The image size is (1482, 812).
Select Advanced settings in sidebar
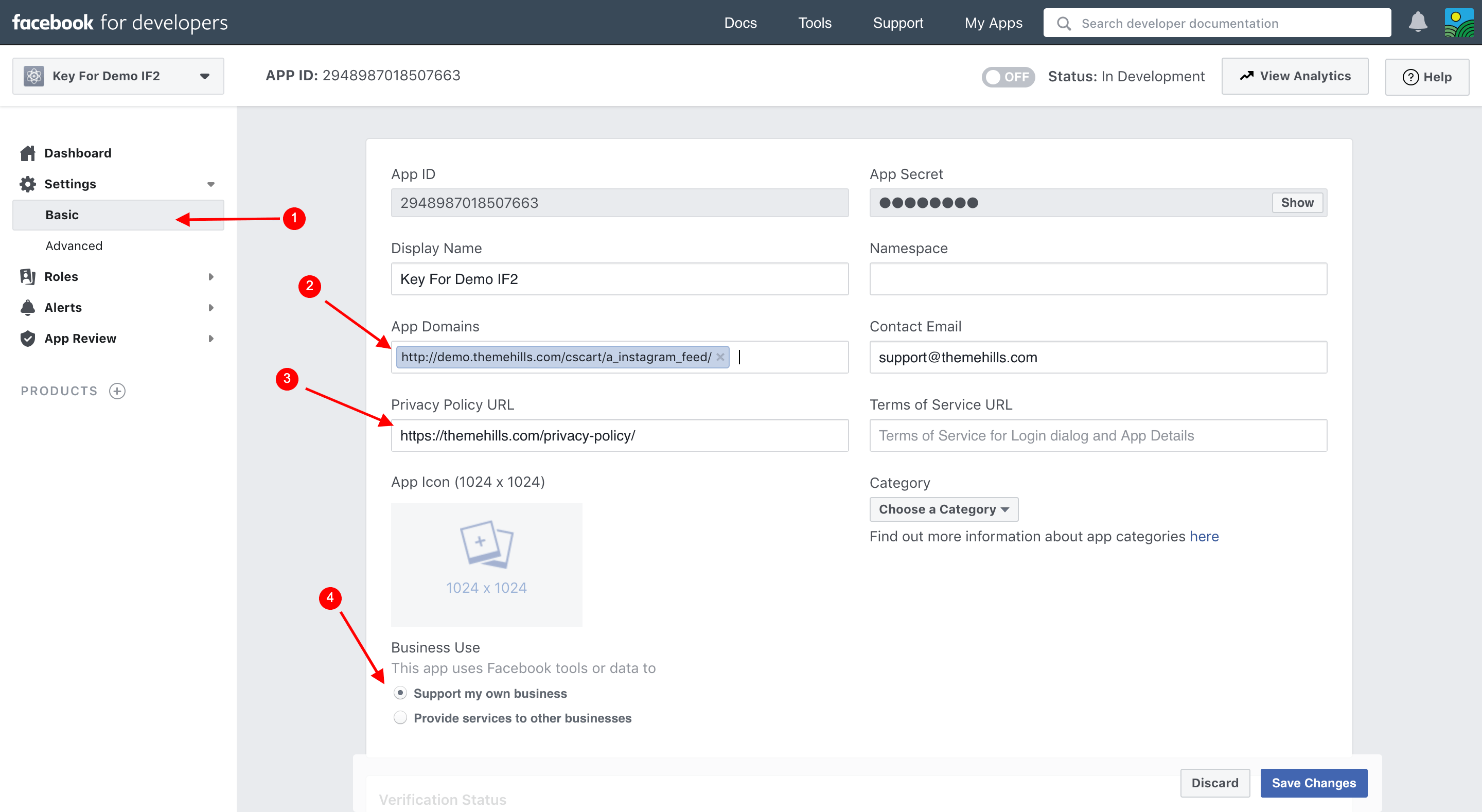coord(74,246)
